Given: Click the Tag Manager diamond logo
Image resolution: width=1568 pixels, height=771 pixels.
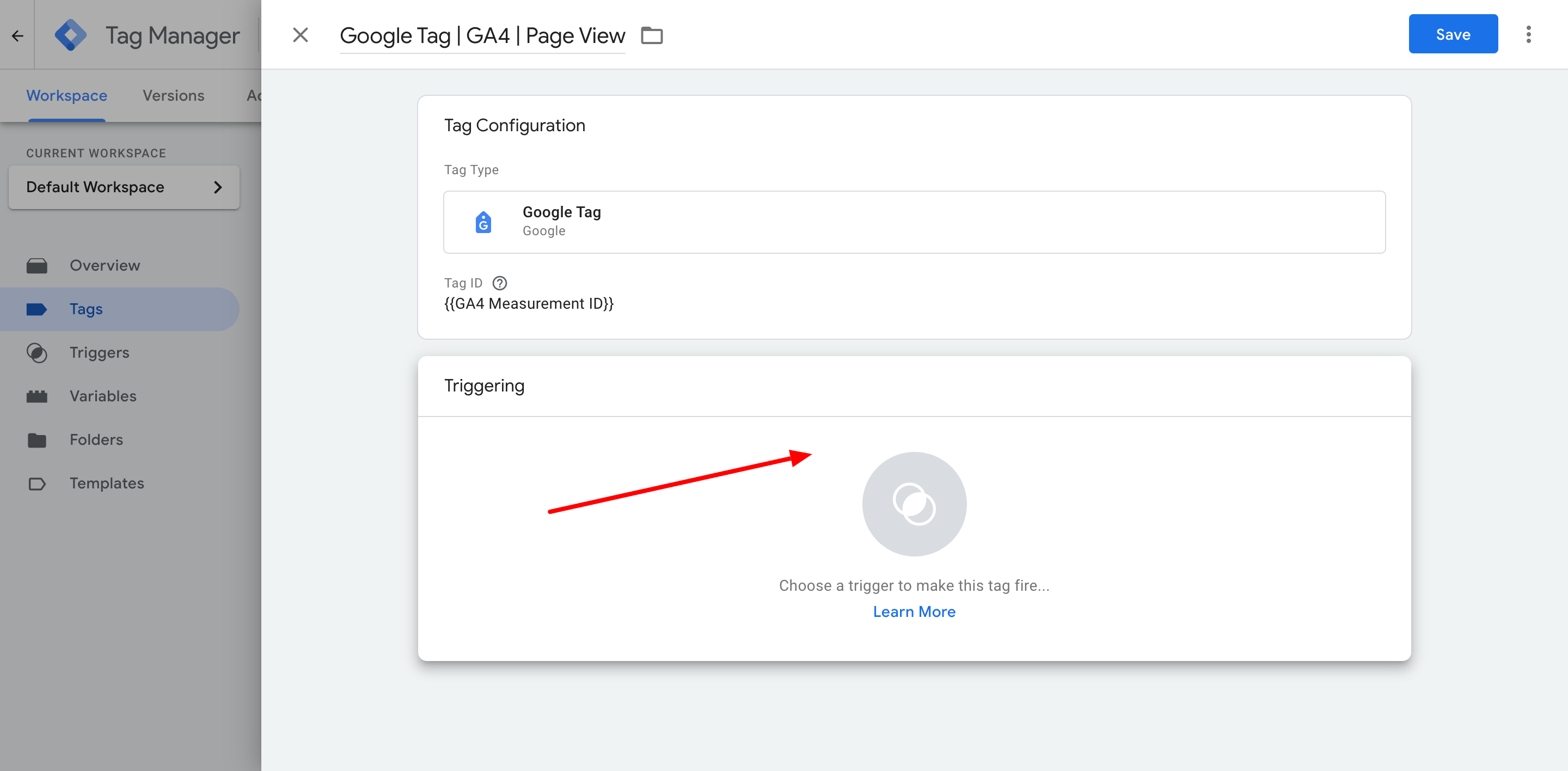Looking at the screenshot, I should [71, 35].
